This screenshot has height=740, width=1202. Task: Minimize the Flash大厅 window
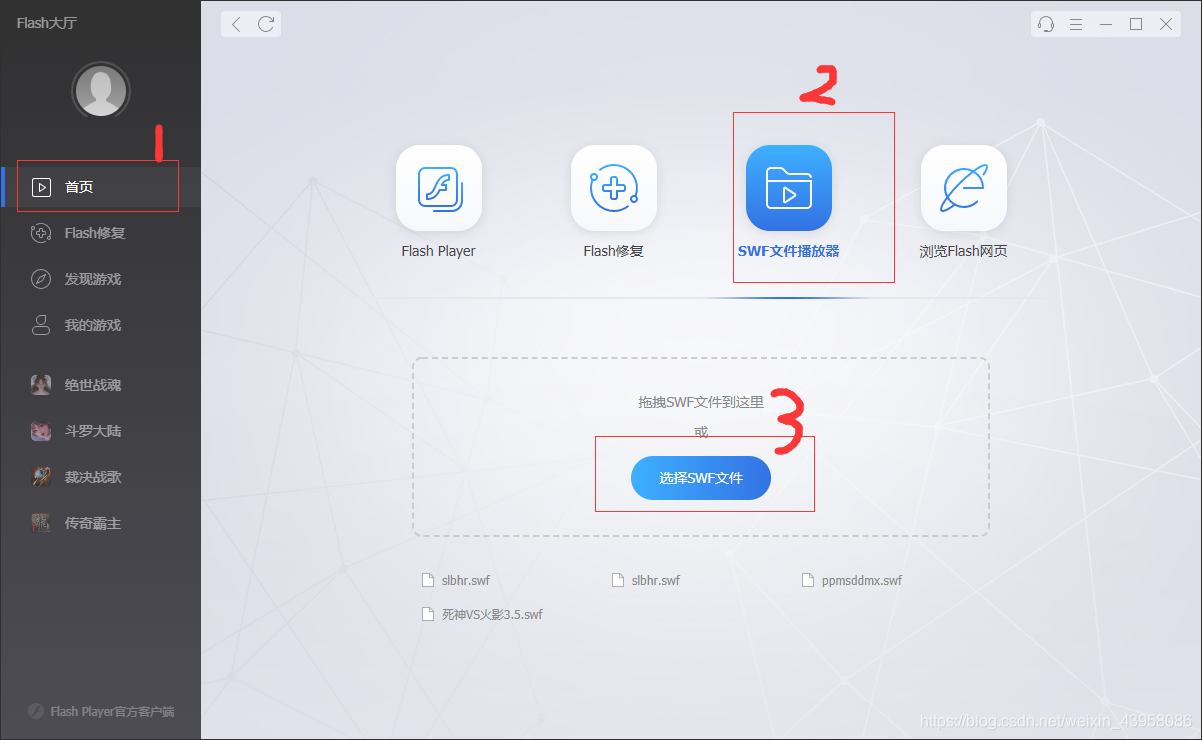[x=1106, y=24]
